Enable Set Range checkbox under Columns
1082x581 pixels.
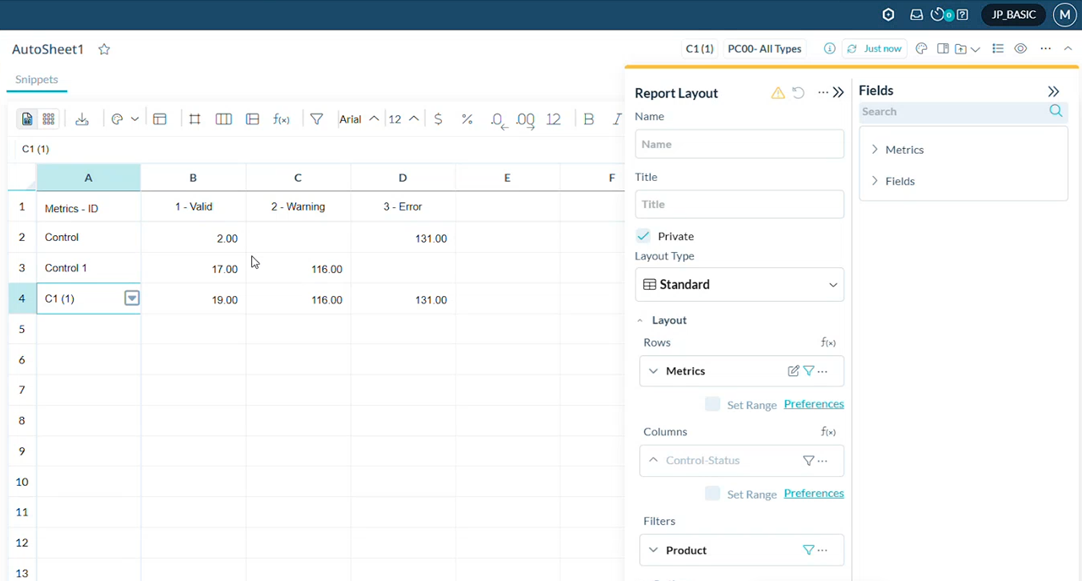[x=712, y=493]
